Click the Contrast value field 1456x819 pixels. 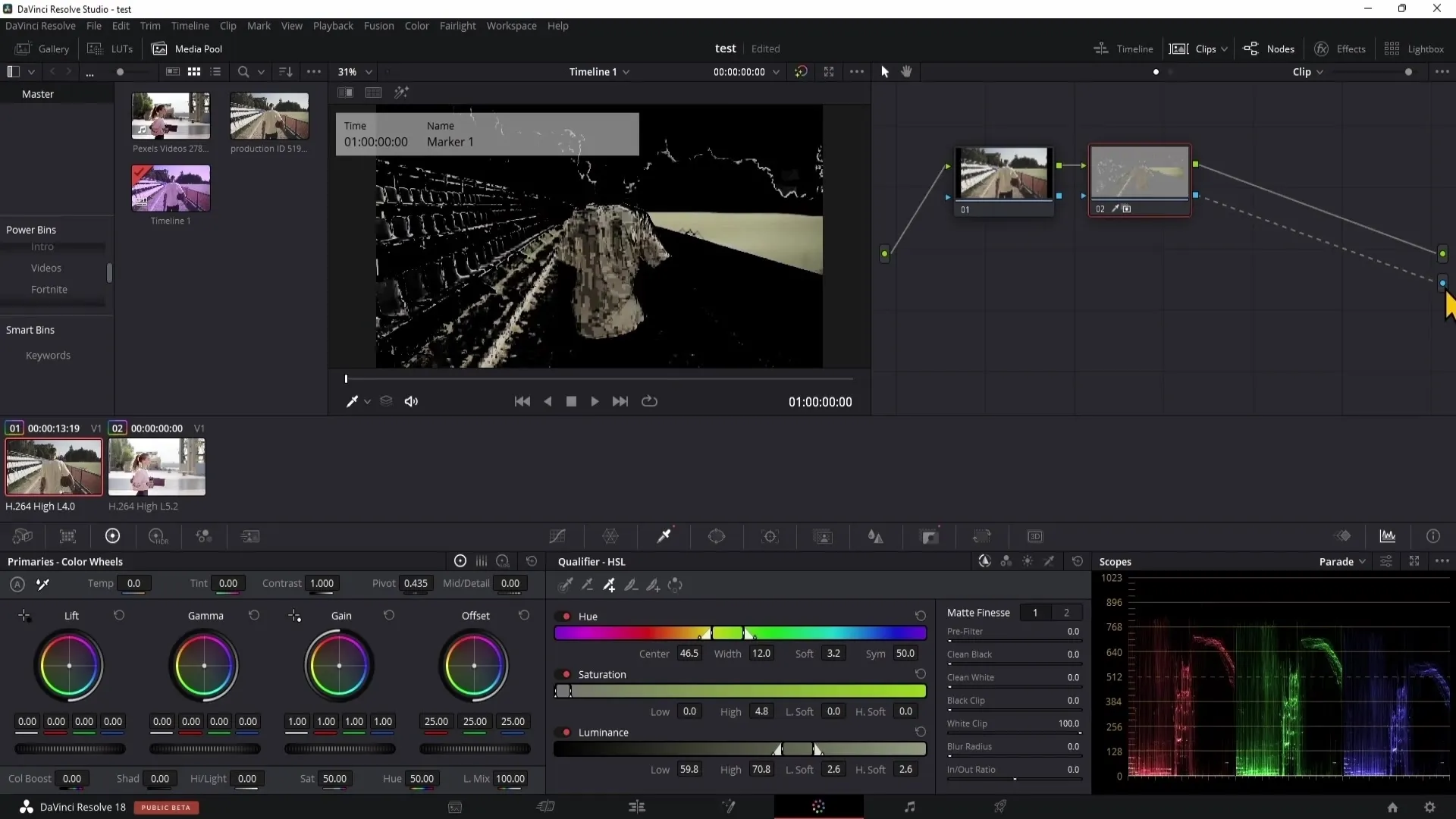pyautogui.click(x=322, y=583)
